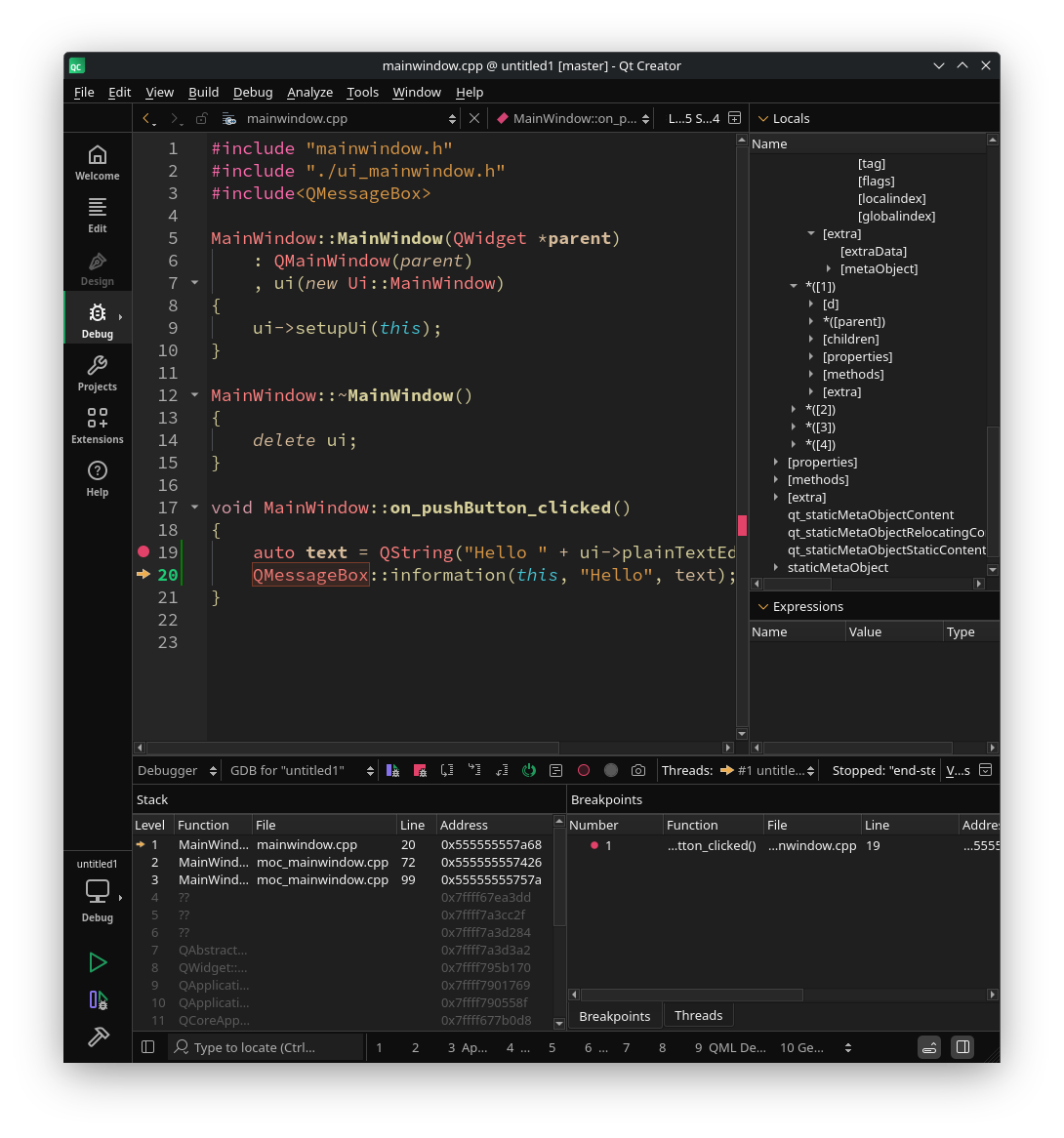Click the Step Out icon
The width and height of the screenshot is (1064, 1138).
[502, 771]
